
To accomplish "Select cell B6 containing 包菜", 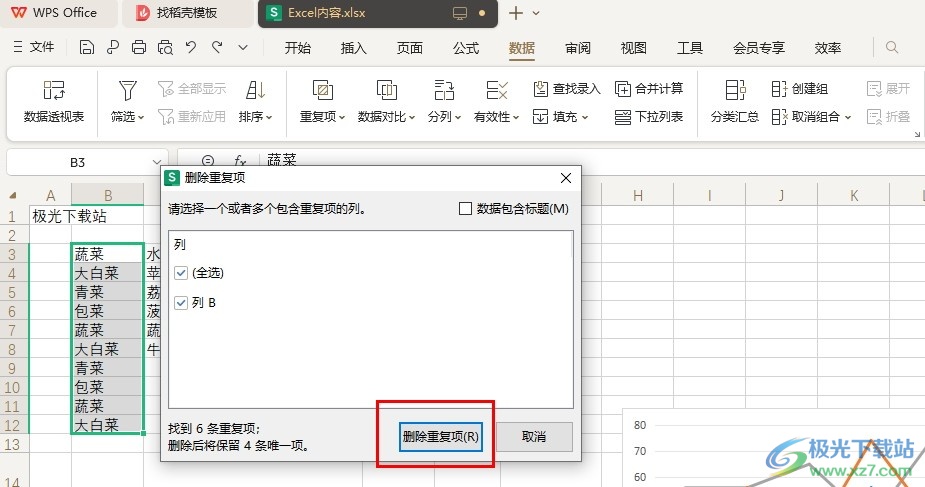I will [107, 311].
